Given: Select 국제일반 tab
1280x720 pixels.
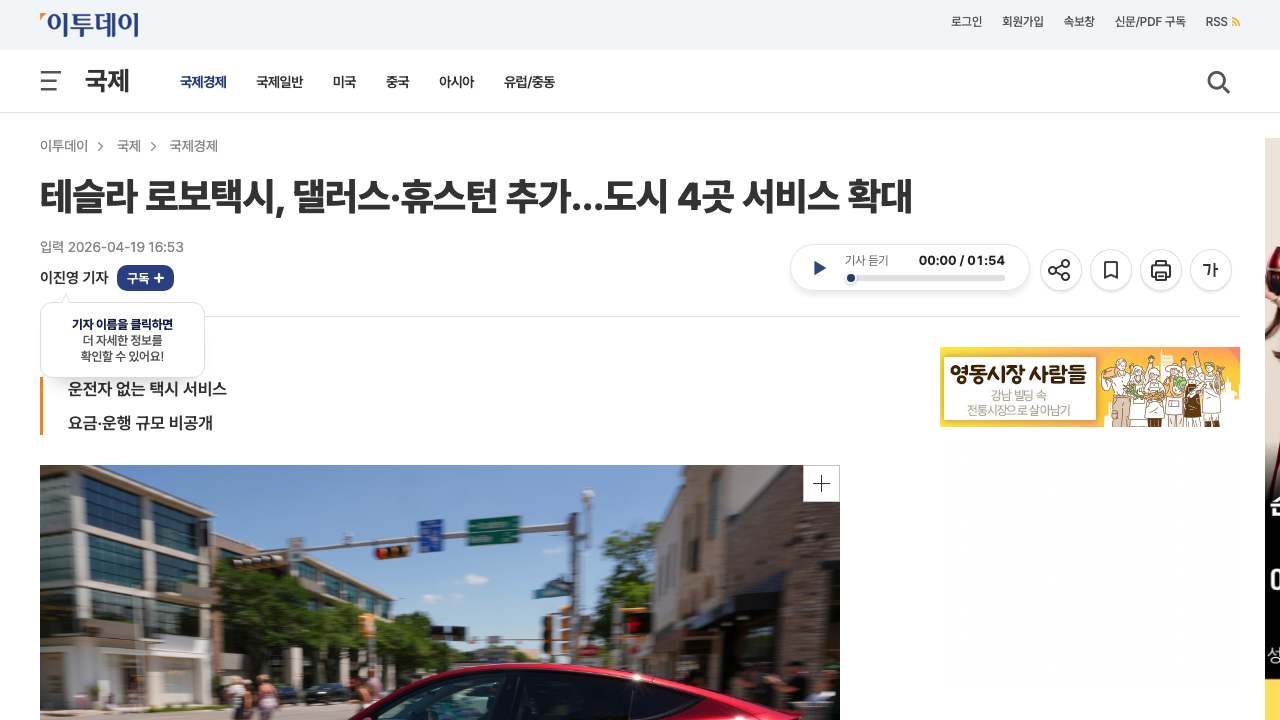Looking at the screenshot, I should point(279,82).
